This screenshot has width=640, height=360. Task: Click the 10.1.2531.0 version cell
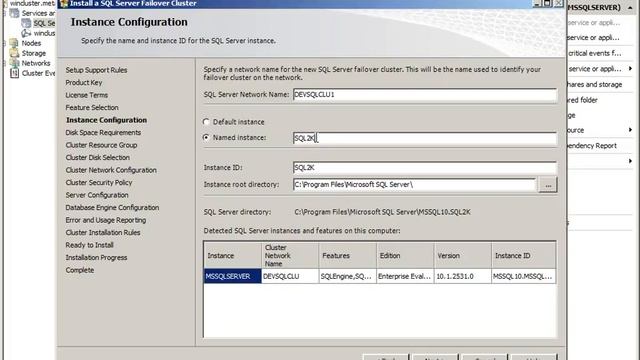(x=462, y=276)
